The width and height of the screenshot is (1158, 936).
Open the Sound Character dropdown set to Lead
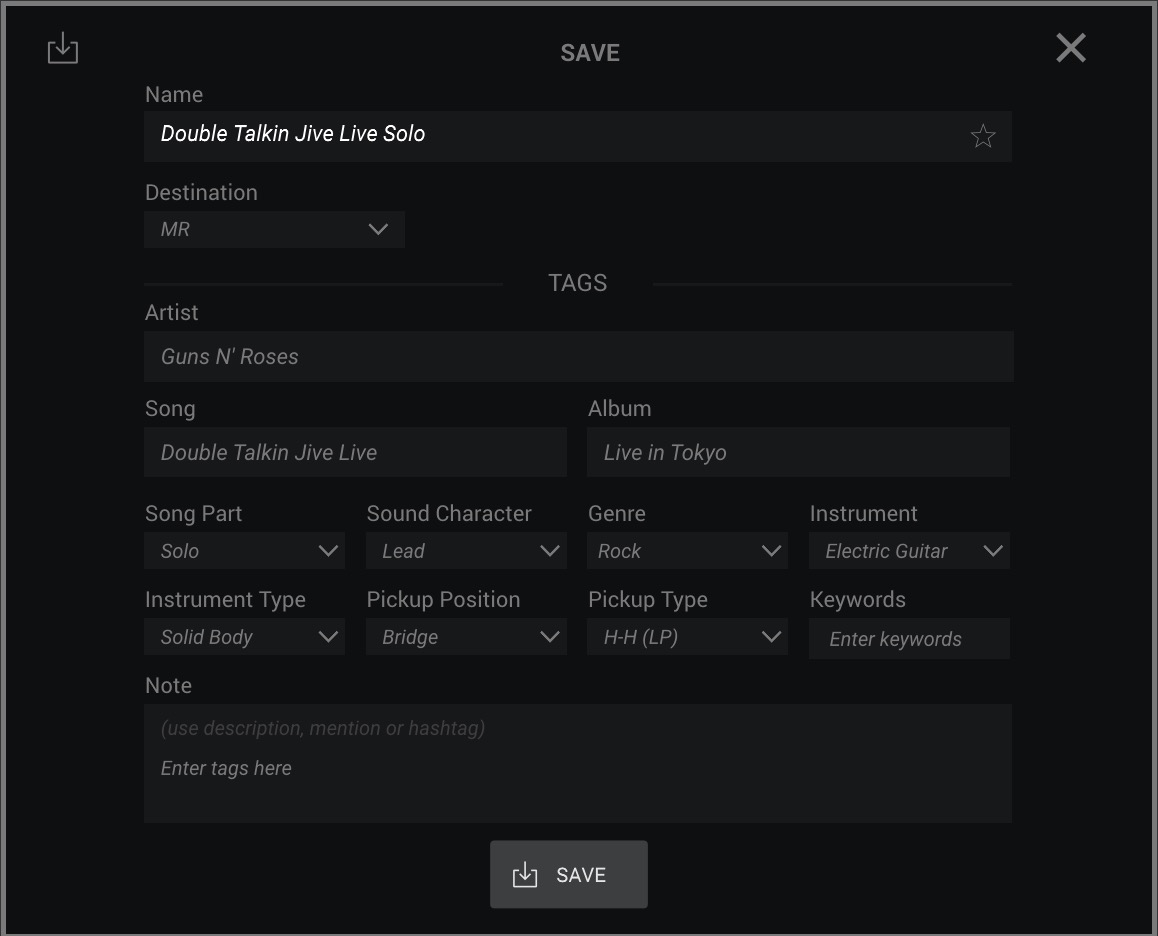(x=466, y=551)
